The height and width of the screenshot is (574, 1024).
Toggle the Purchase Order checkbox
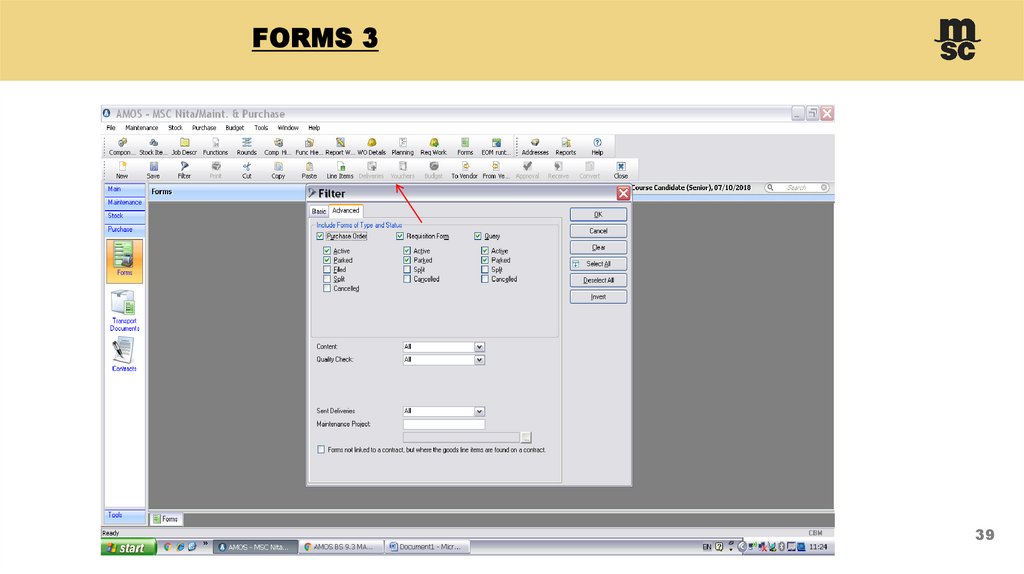[x=320, y=236]
